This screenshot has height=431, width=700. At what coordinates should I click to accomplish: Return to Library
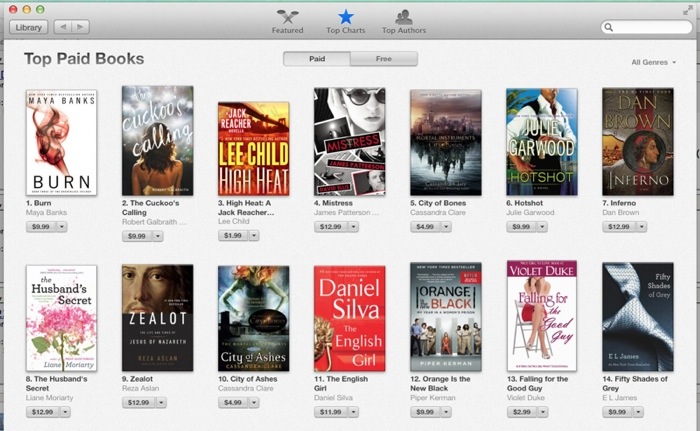point(28,27)
